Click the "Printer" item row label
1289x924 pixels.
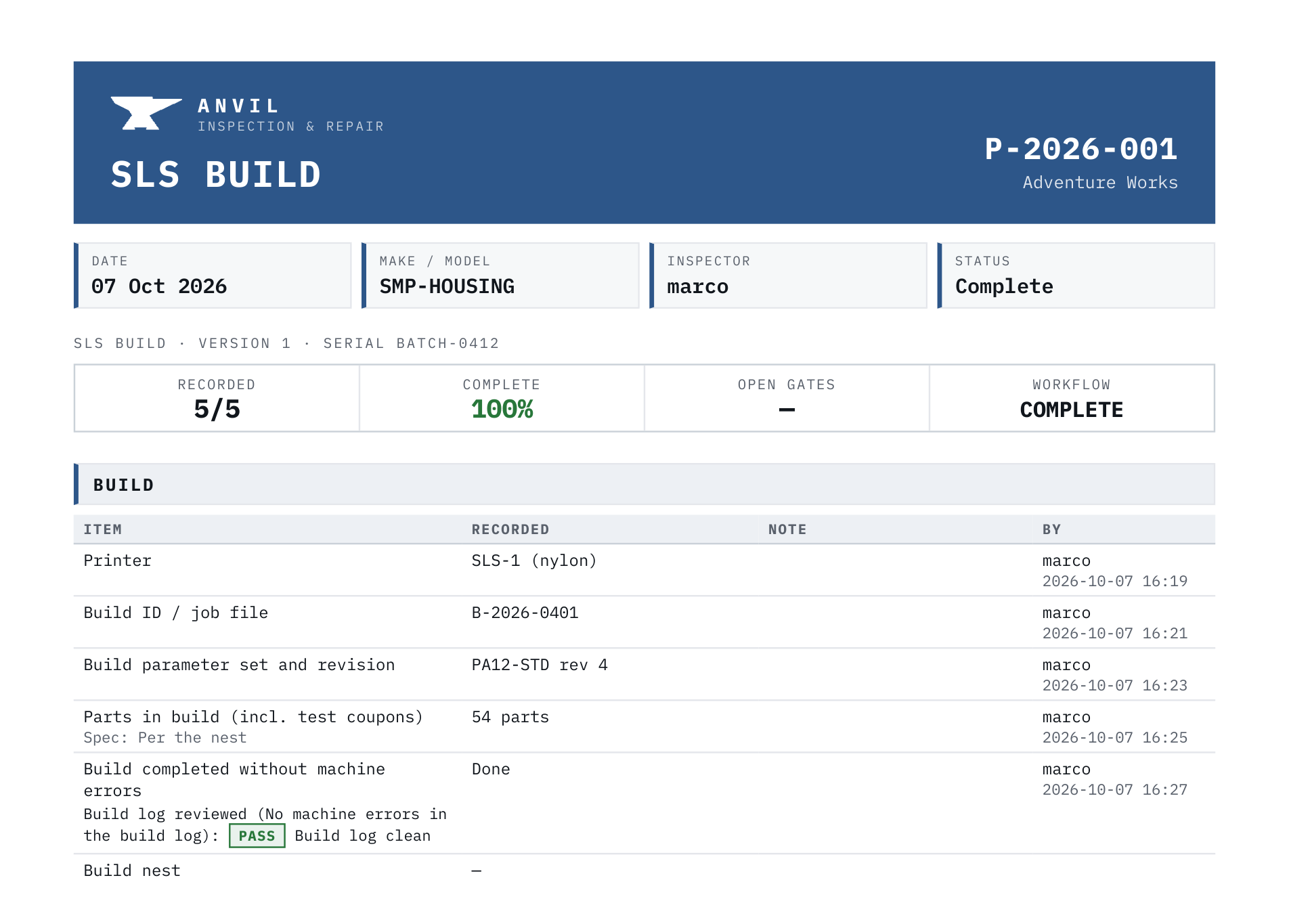pos(117,560)
